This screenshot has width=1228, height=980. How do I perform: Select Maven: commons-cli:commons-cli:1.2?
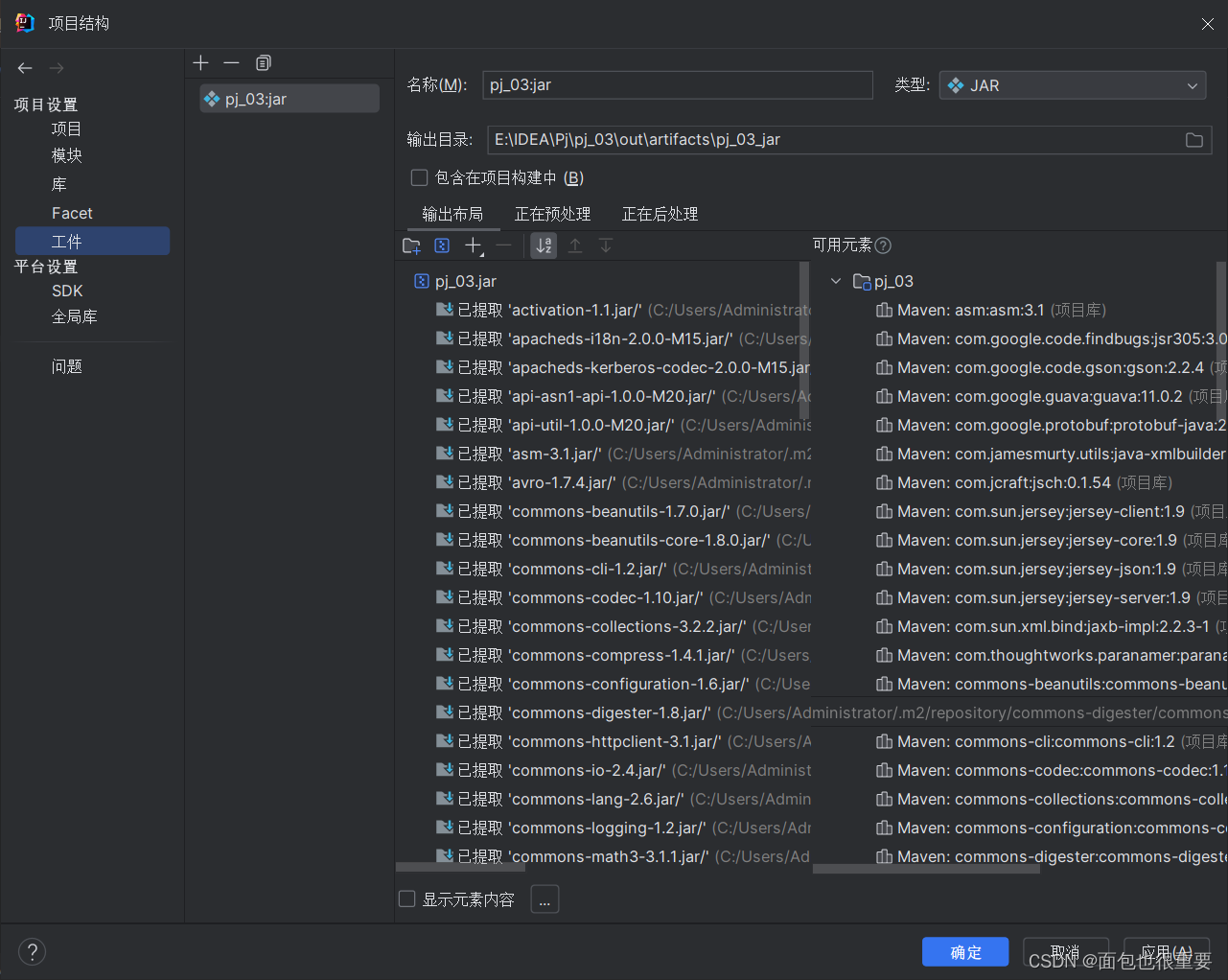(x=1050, y=741)
